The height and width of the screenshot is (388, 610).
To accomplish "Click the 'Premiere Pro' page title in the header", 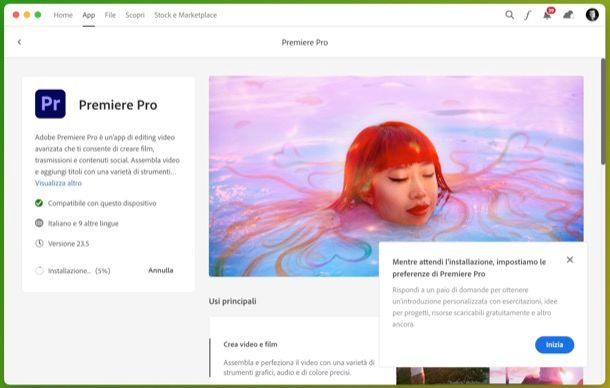I will point(305,42).
